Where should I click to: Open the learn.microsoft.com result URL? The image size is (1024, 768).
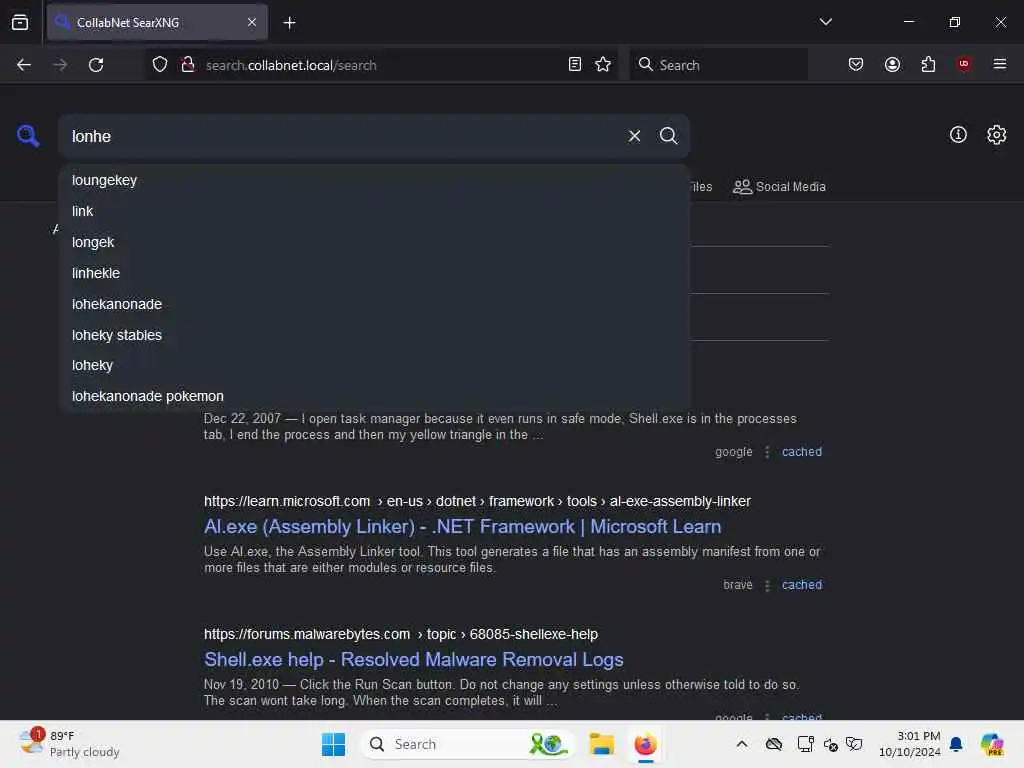pos(477,501)
